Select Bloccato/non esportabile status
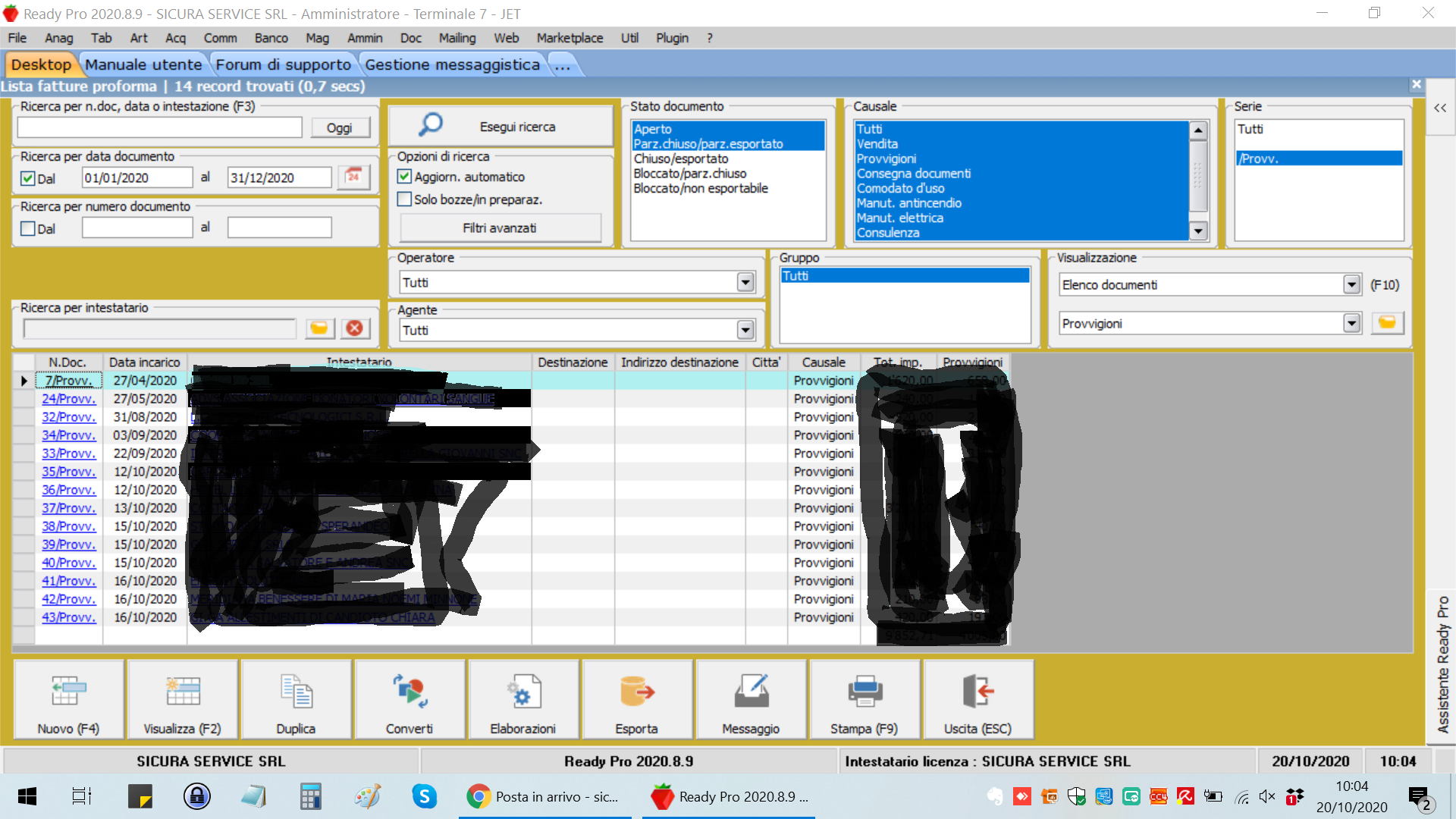 pyautogui.click(x=728, y=188)
